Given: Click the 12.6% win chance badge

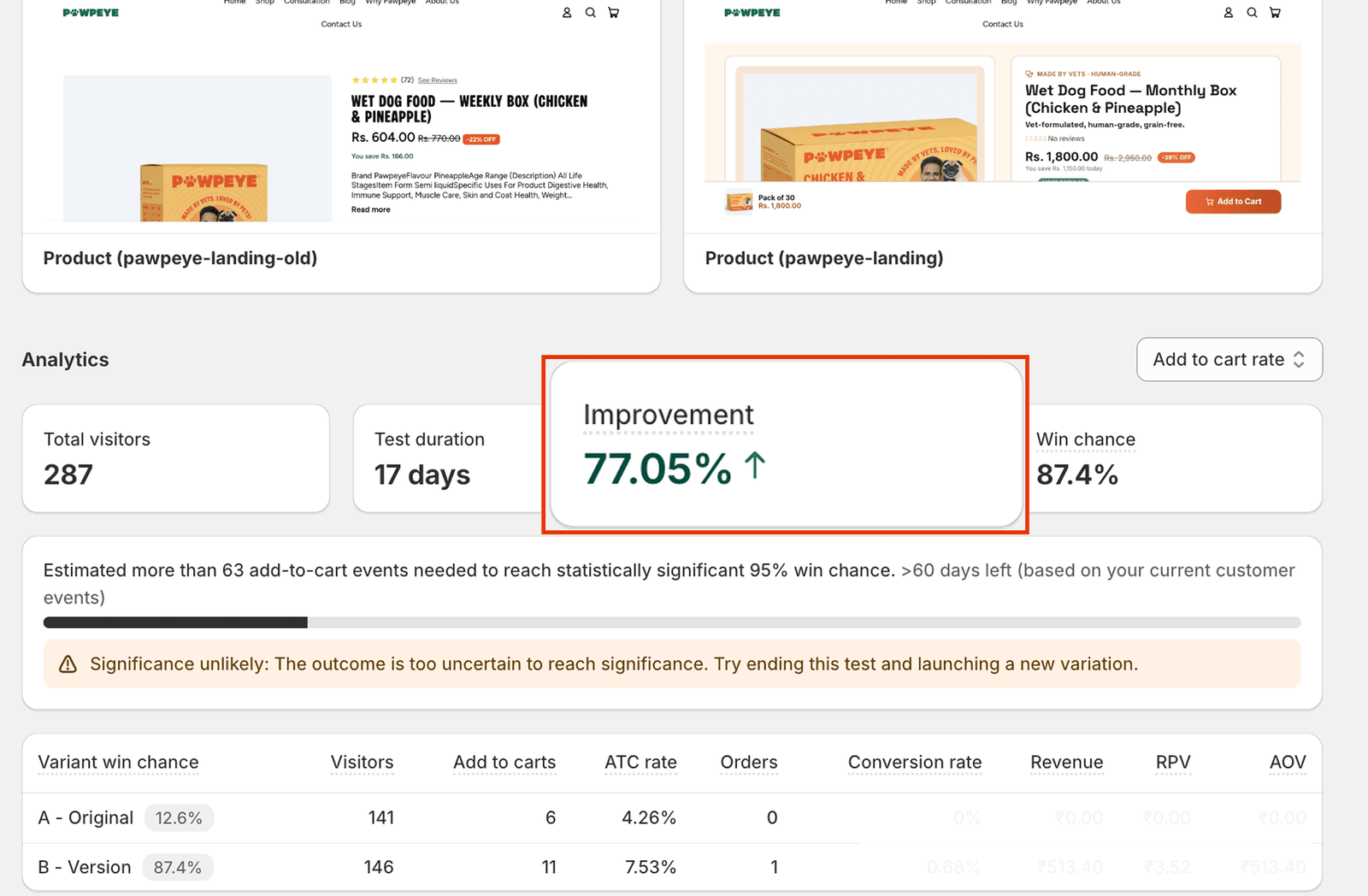Looking at the screenshot, I should click(x=179, y=818).
